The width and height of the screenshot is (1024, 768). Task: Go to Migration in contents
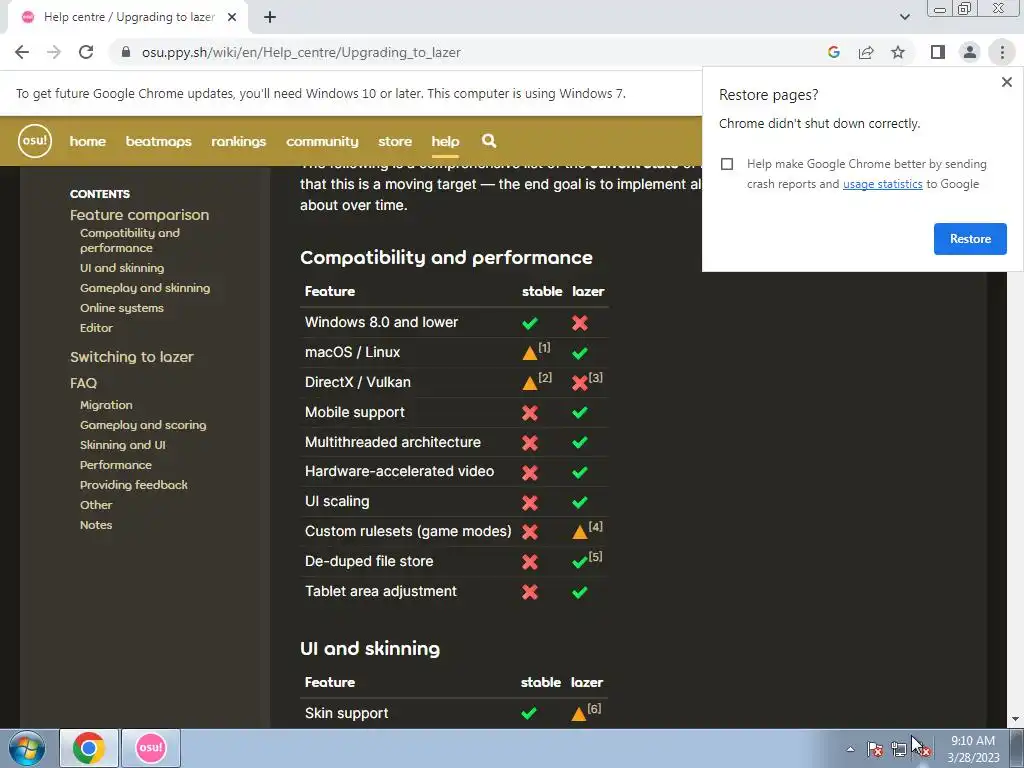pos(106,405)
